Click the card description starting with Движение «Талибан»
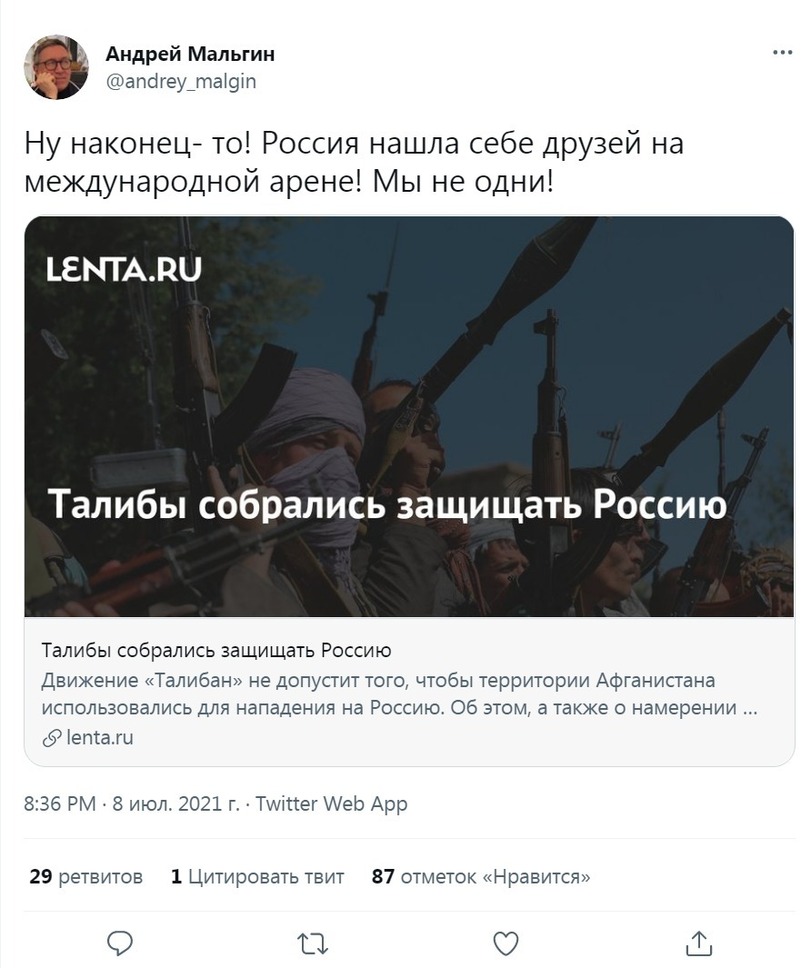The height and width of the screenshot is (968, 811). 400,695
